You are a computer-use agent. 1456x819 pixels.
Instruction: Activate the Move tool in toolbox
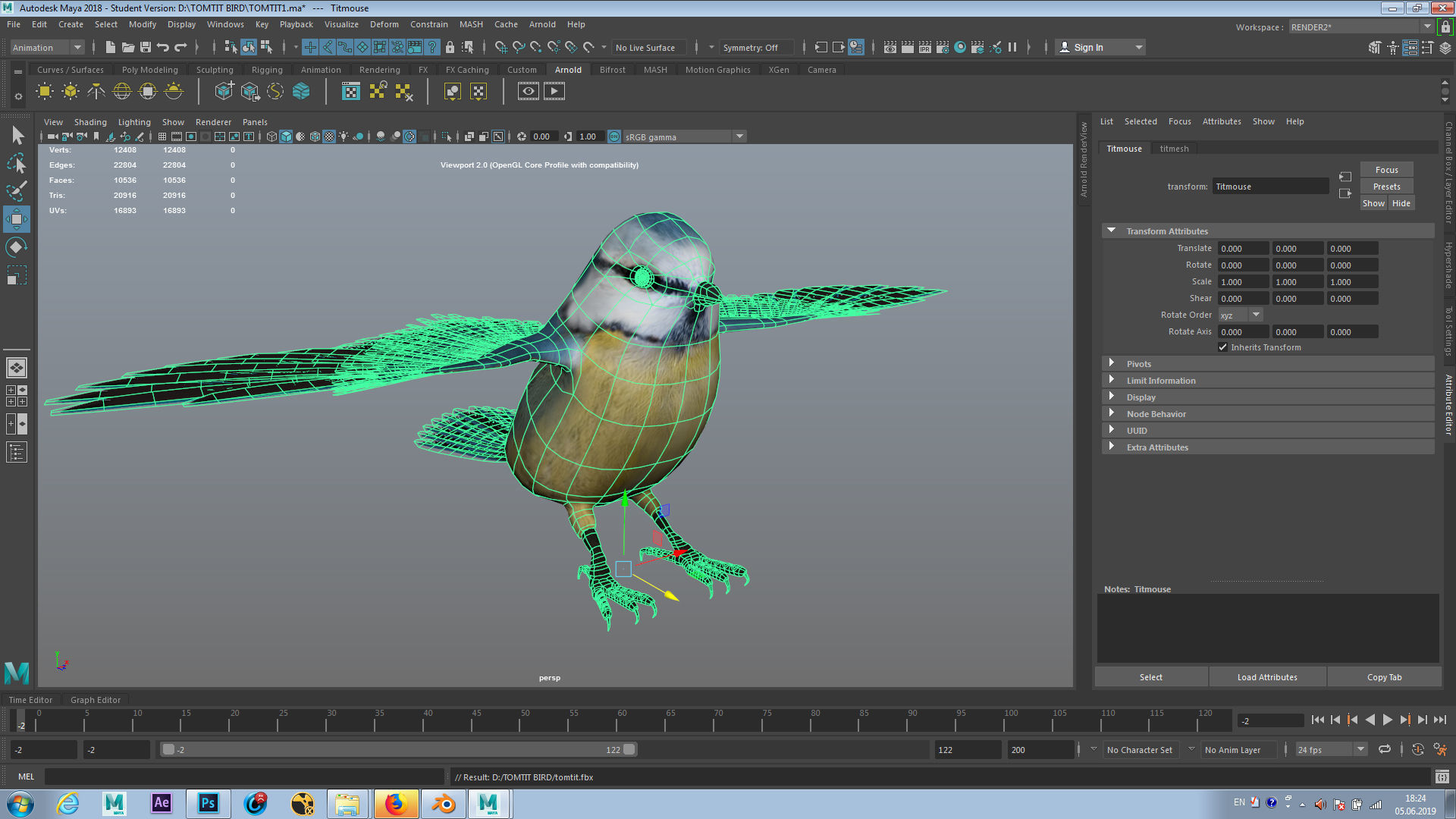[17, 219]
